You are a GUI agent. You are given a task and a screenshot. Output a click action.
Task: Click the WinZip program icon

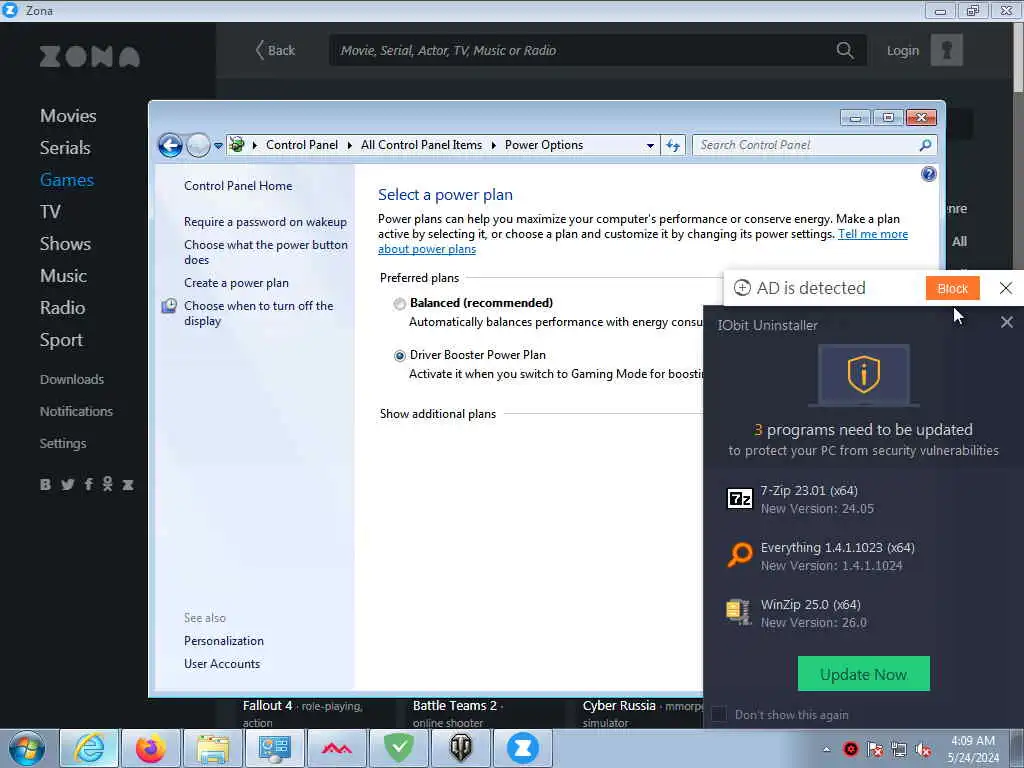[739, 612]
